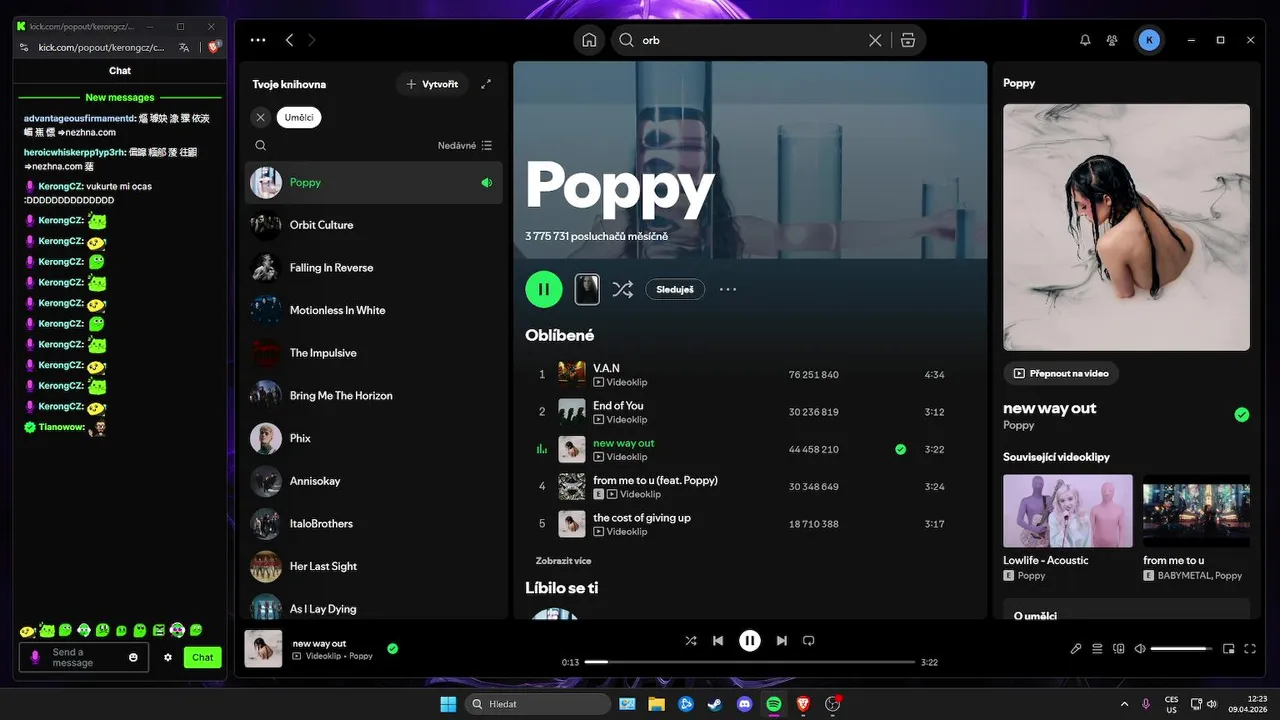Expand the track list with Zobrazit více

563,561
